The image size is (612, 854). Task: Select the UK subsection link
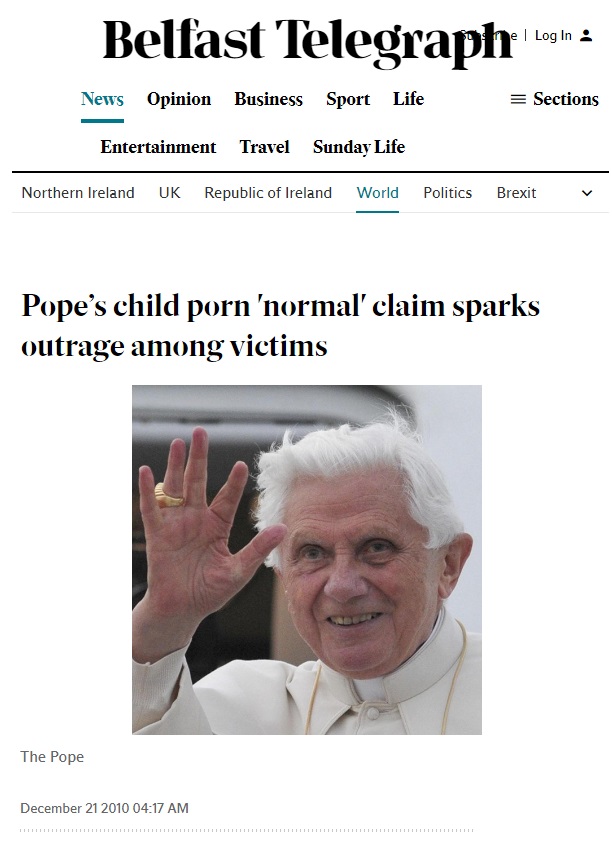click(169, 193)
